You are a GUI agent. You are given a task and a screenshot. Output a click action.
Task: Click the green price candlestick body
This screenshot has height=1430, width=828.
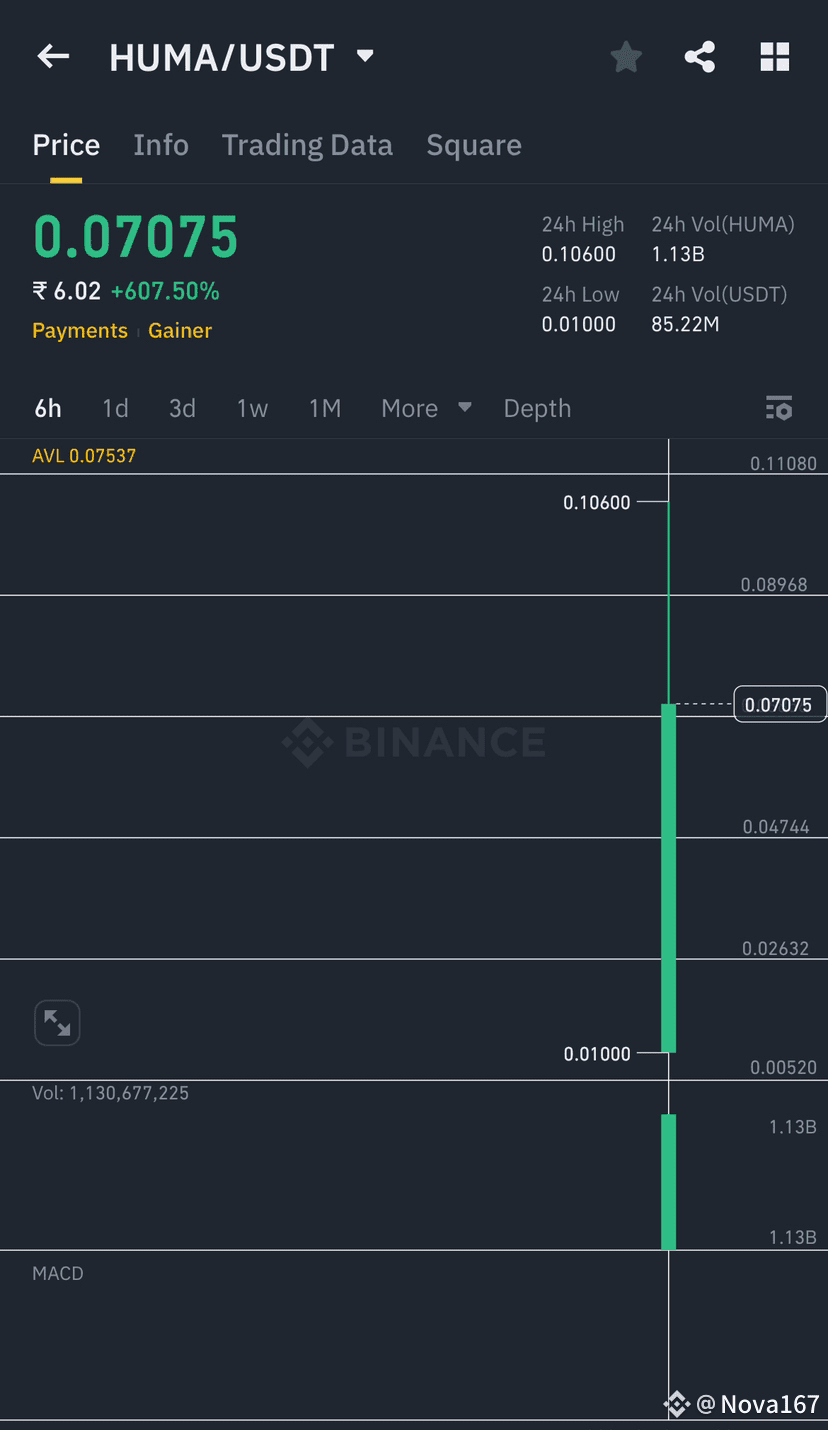669,878
